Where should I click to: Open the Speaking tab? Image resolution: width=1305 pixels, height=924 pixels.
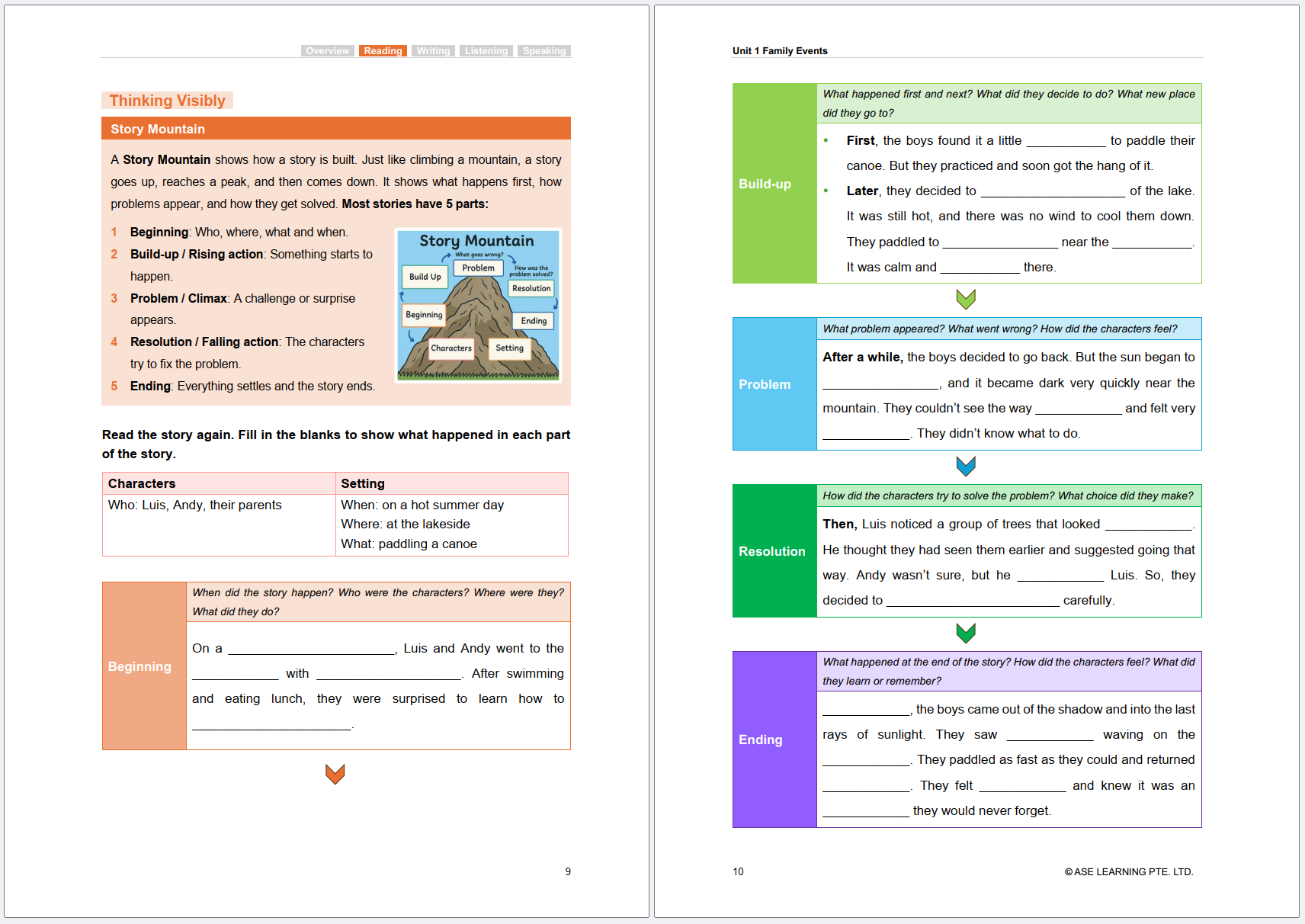[544, 51]
